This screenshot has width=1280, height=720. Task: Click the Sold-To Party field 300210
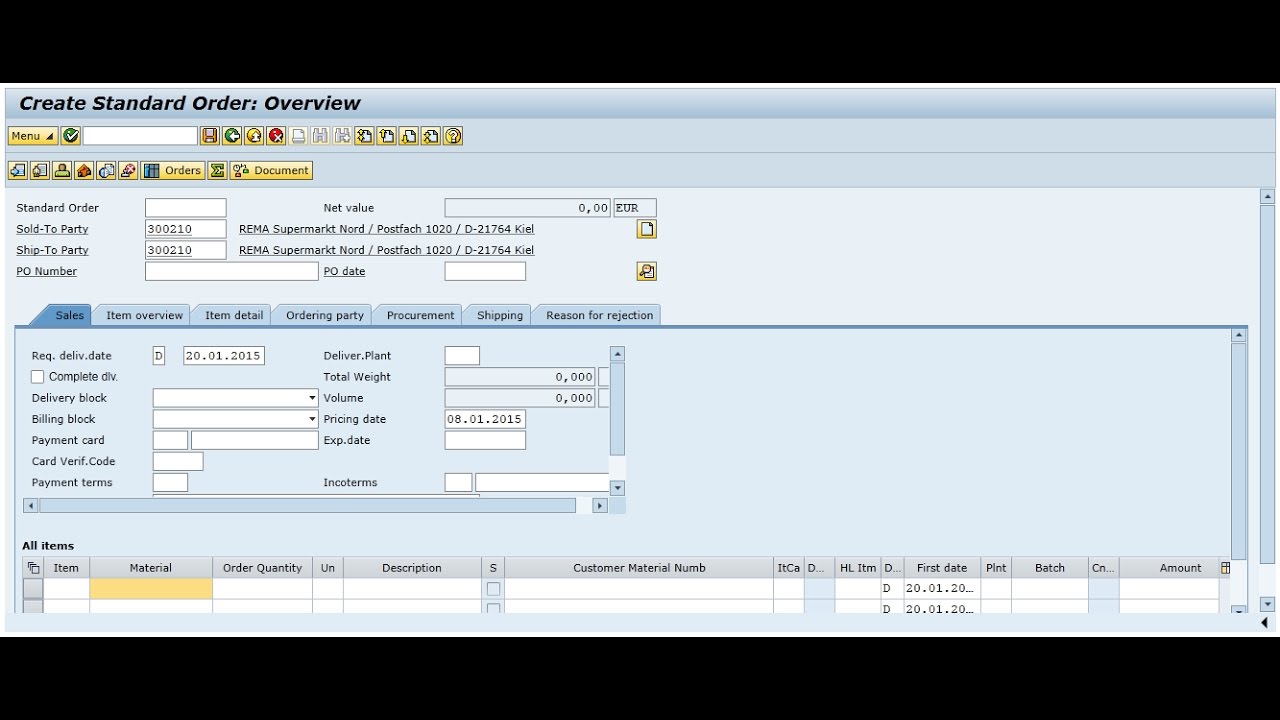coord(186,229)
